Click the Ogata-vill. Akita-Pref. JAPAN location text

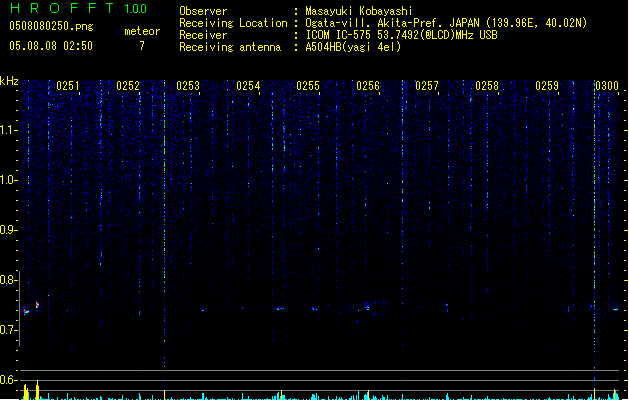(x=446, y=23)
